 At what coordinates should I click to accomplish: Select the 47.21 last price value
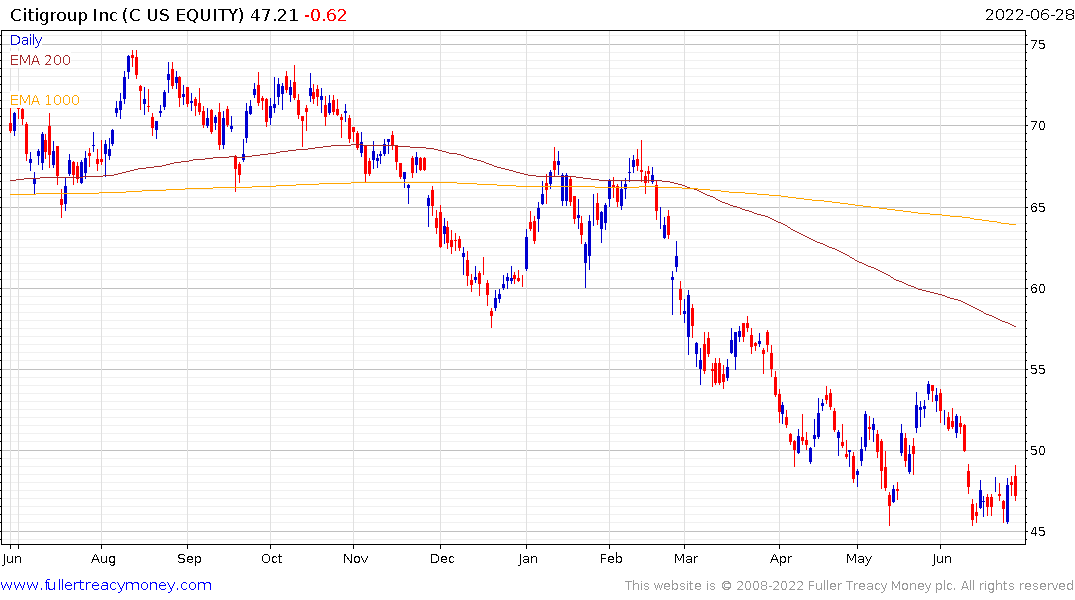(x=274, y=15)
